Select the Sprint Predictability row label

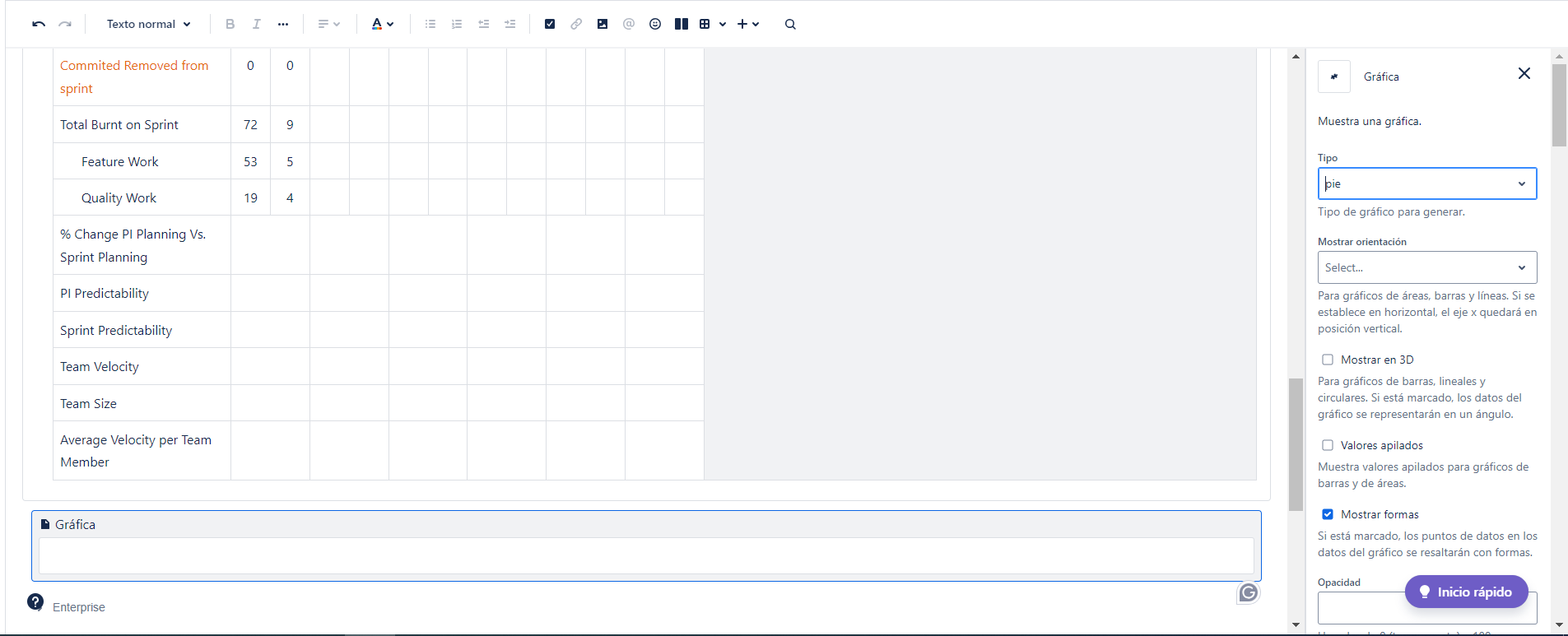116,331
